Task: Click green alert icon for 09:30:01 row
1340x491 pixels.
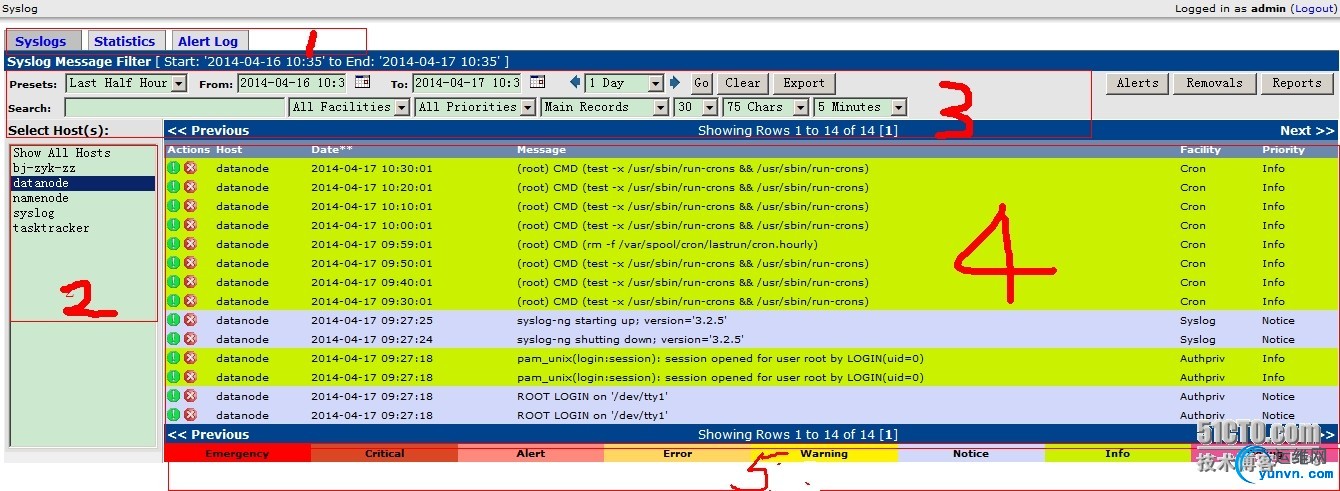Action: (173, 301)
